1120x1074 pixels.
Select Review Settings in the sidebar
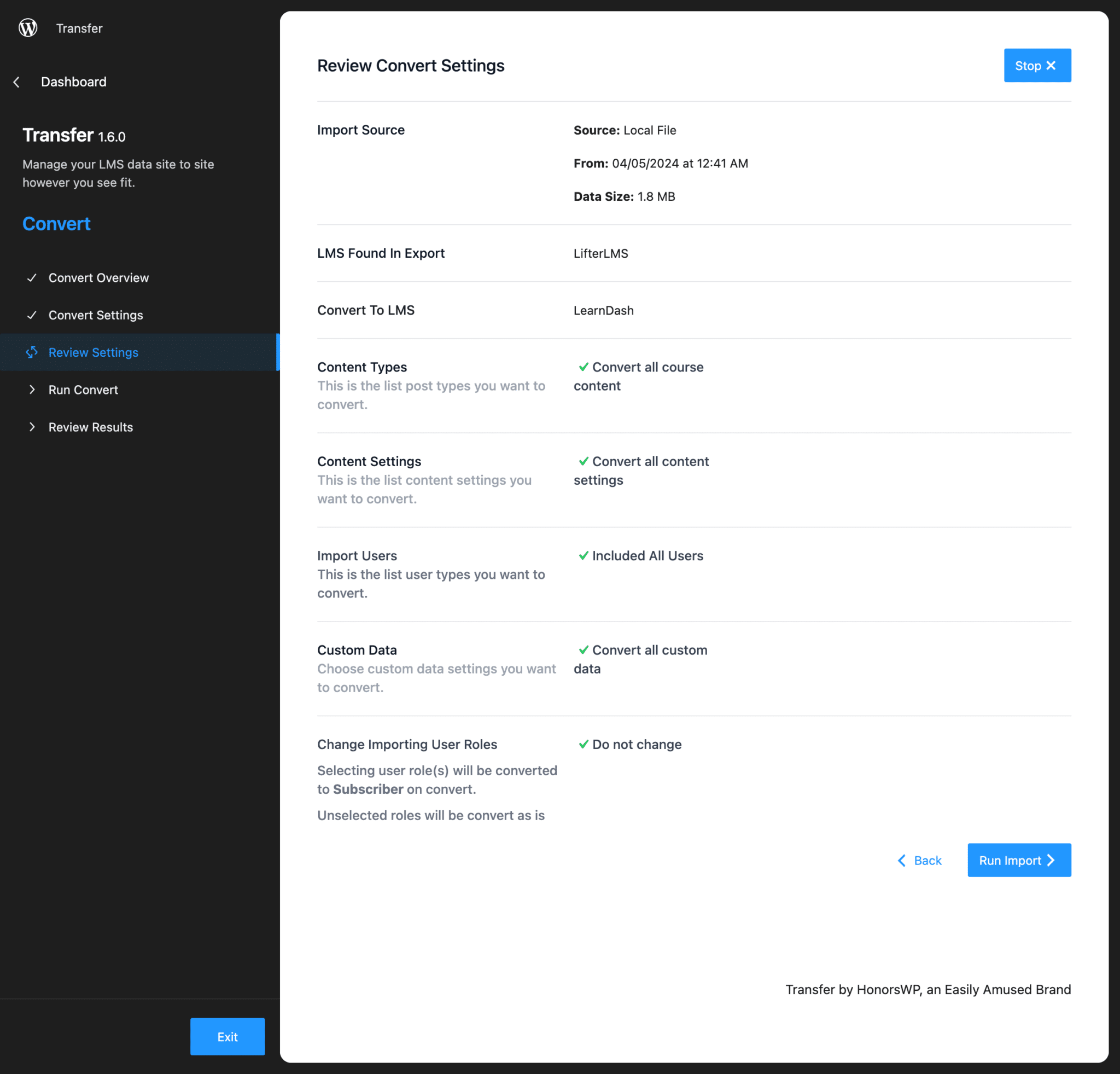(x=93, y=352)
